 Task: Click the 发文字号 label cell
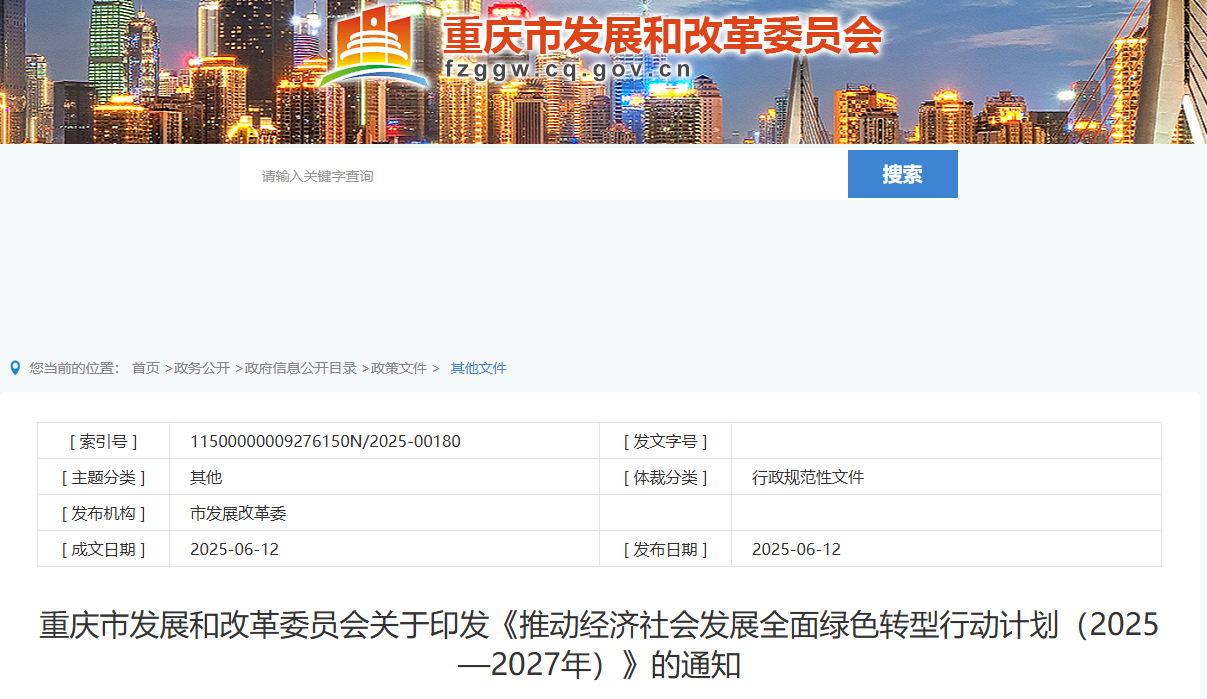(x=665, y=441)
